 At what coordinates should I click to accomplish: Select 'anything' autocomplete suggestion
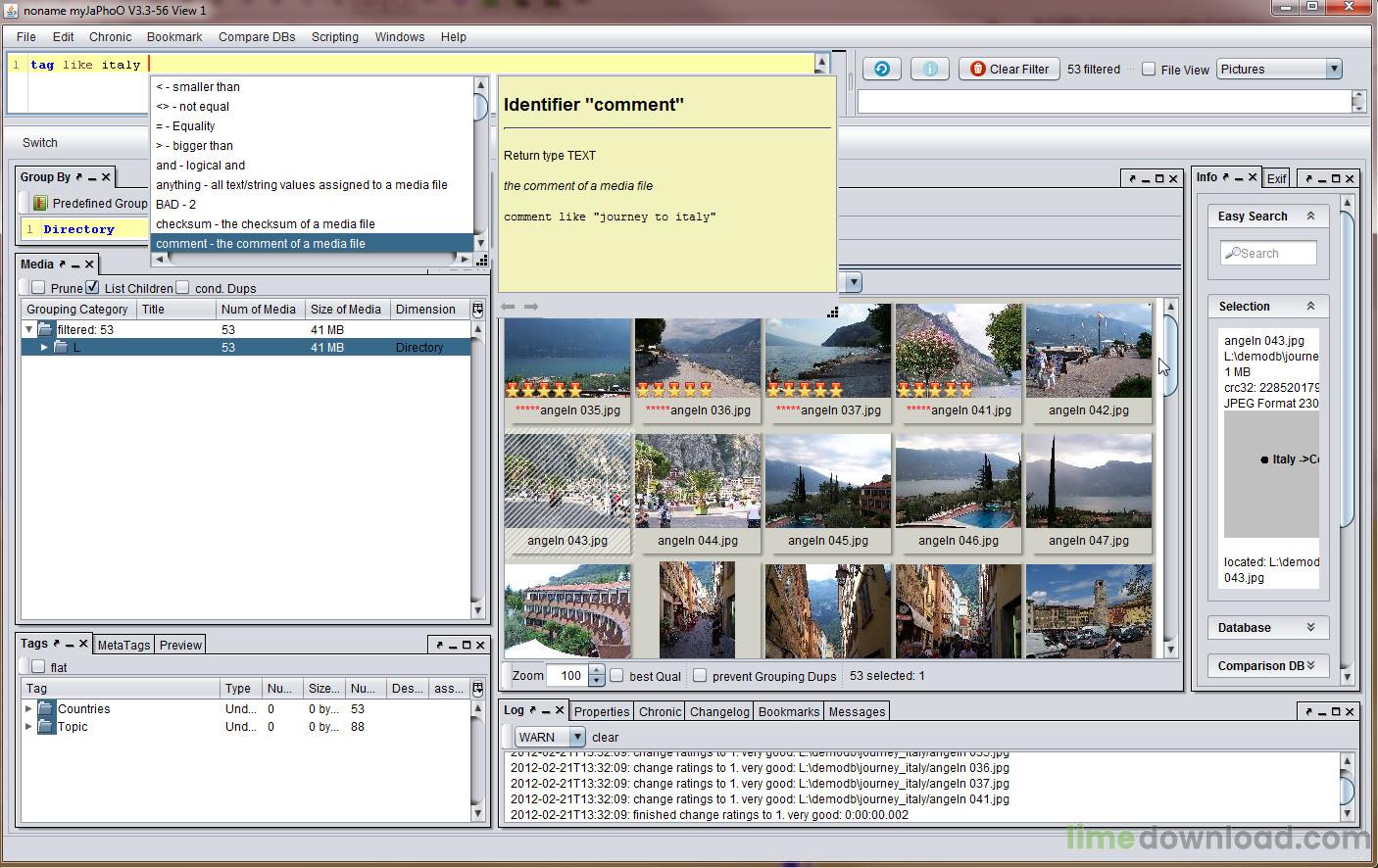[x=312, y=184]
